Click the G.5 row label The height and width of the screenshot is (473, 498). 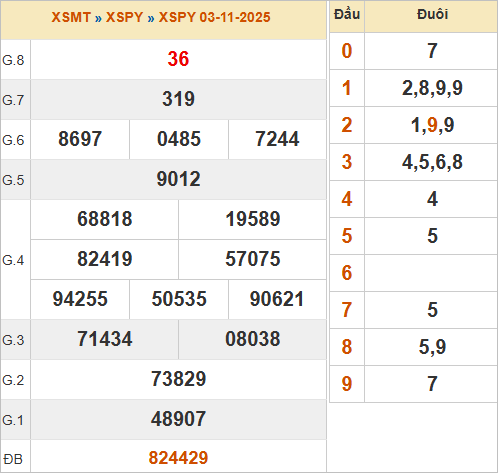click(13, 180)
